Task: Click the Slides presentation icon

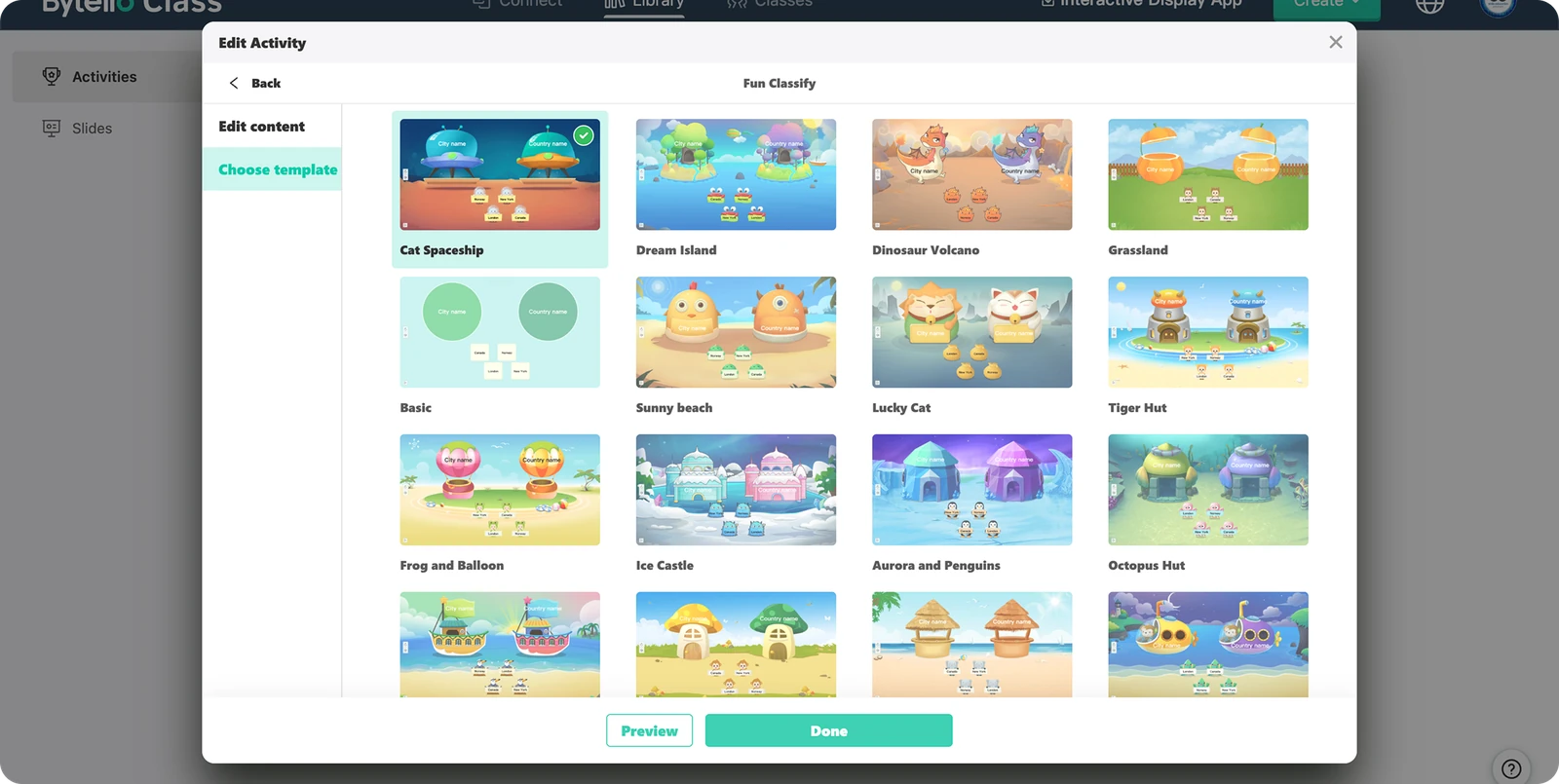Action: pyautogui.click(x=52, y=129)
